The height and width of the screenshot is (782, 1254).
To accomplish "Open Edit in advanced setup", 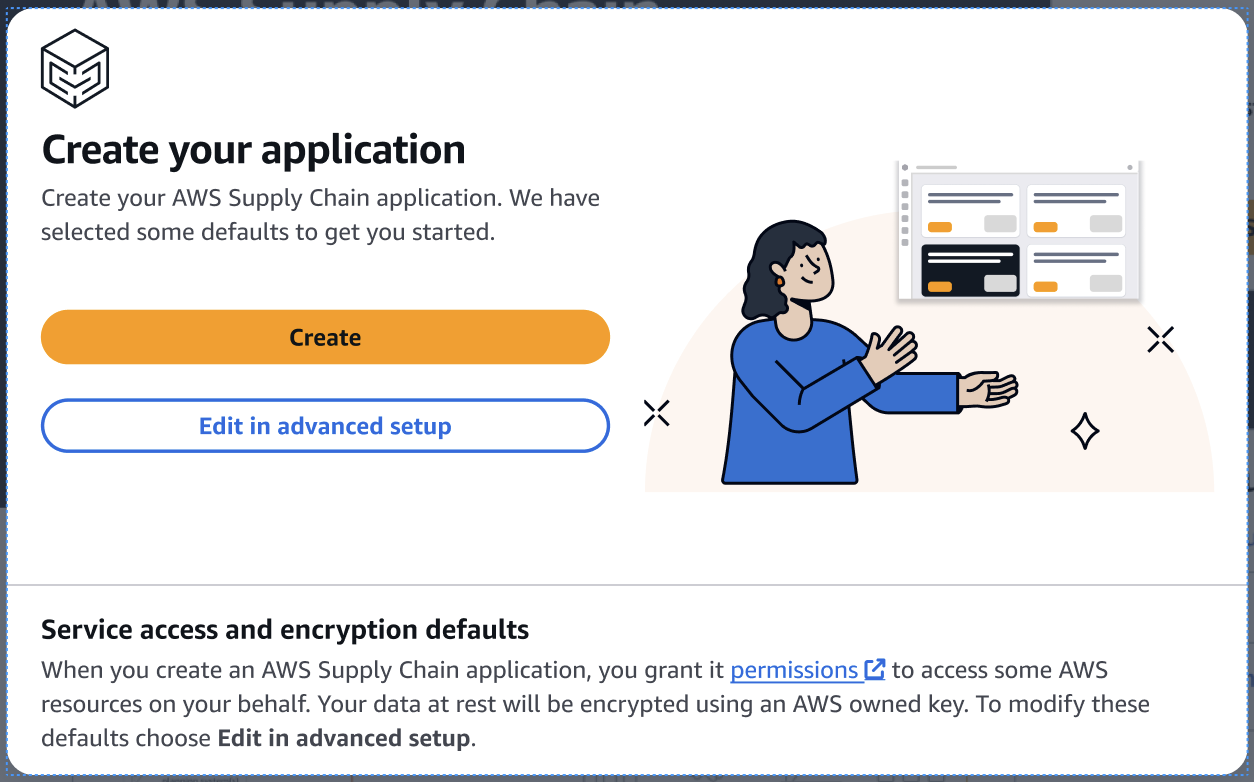I will coord(325,425).
